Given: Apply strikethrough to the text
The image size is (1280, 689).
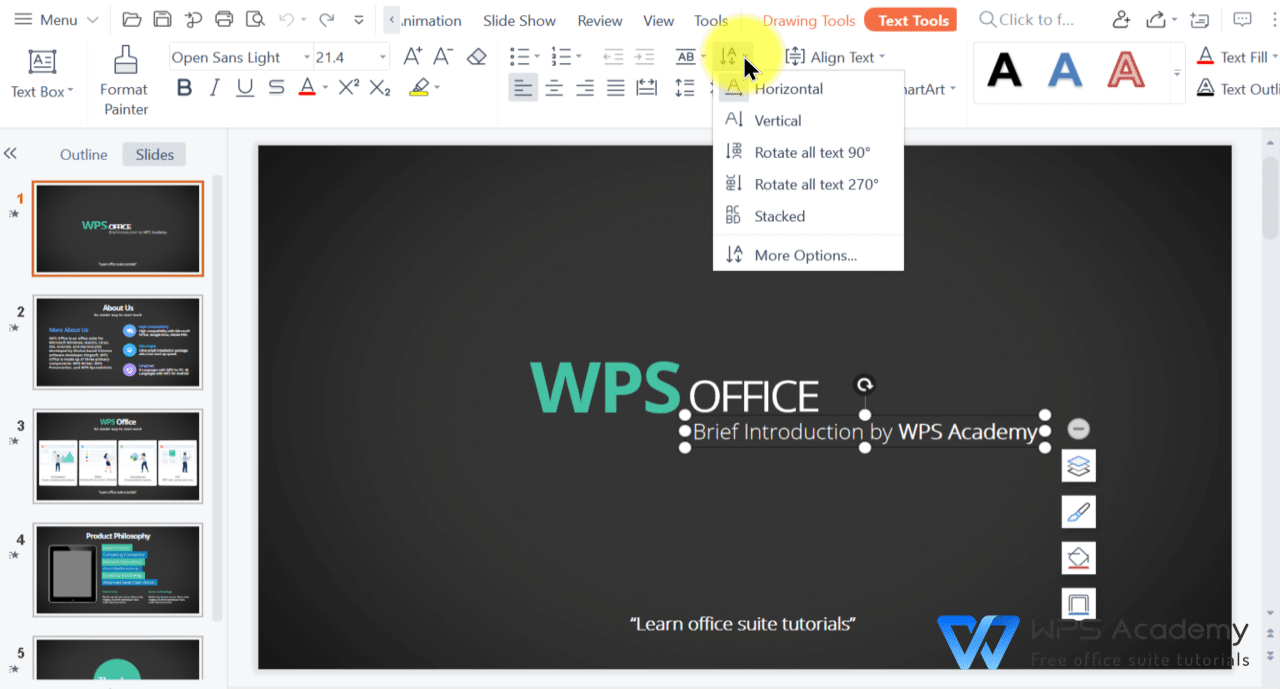Looking at the screenshot, I should tap(276, 88).
